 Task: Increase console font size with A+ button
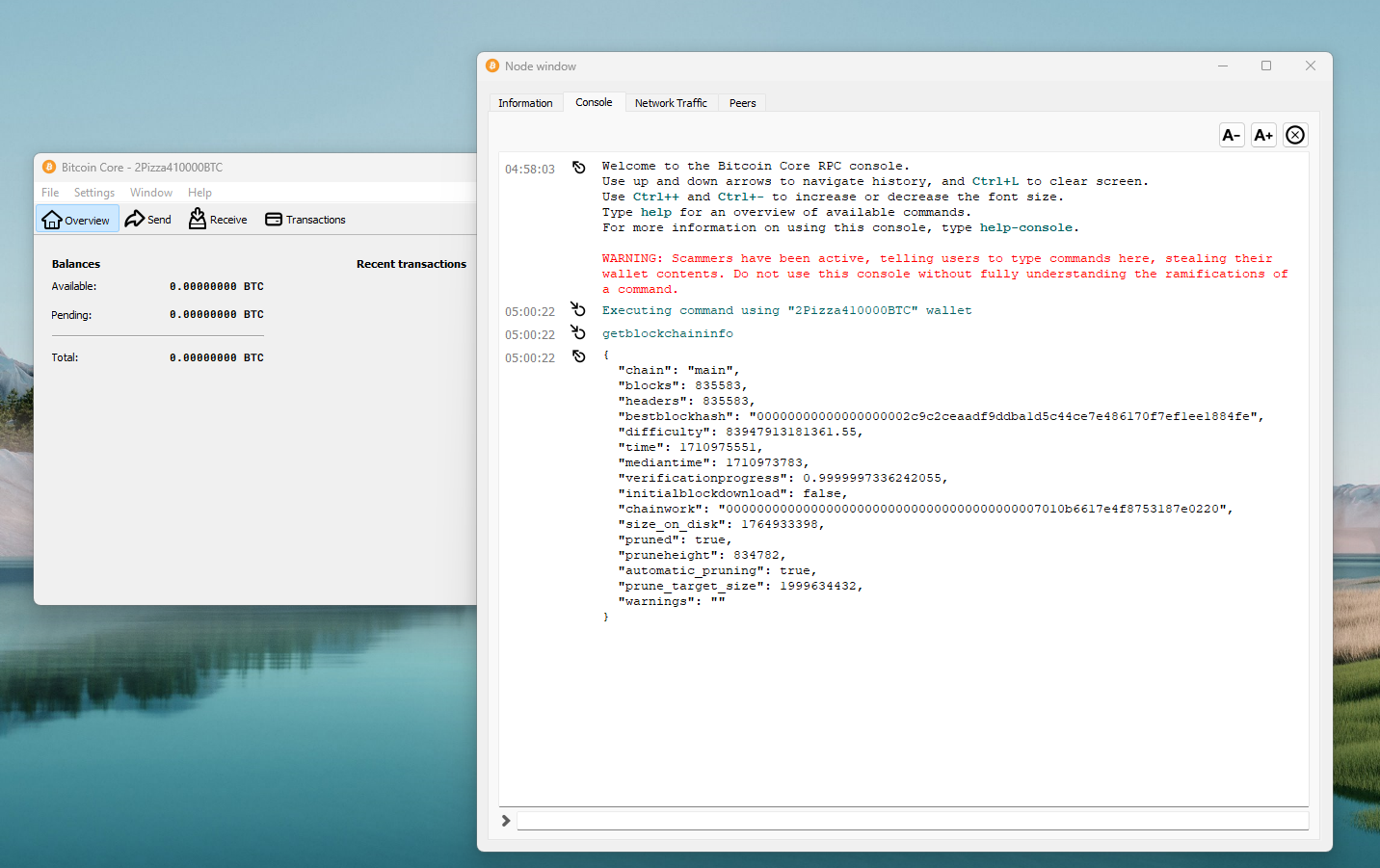tap(1263, 135)
